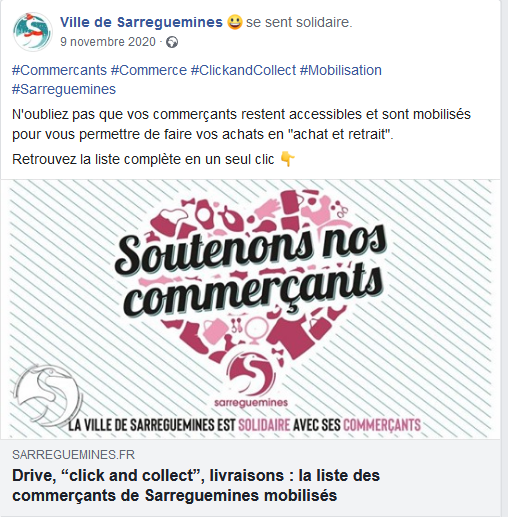Open the 'Soutenons nos commerçants' preview image

[x=250, y=309]
